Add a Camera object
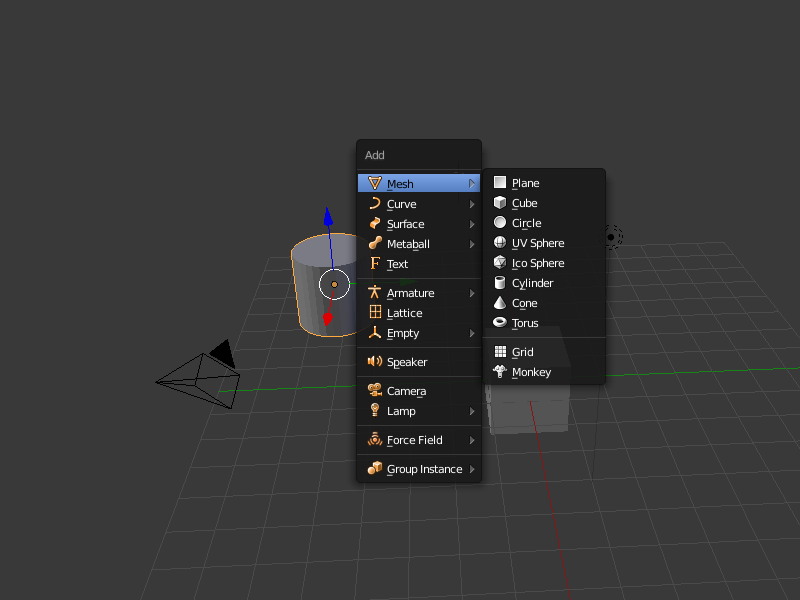 419,391
